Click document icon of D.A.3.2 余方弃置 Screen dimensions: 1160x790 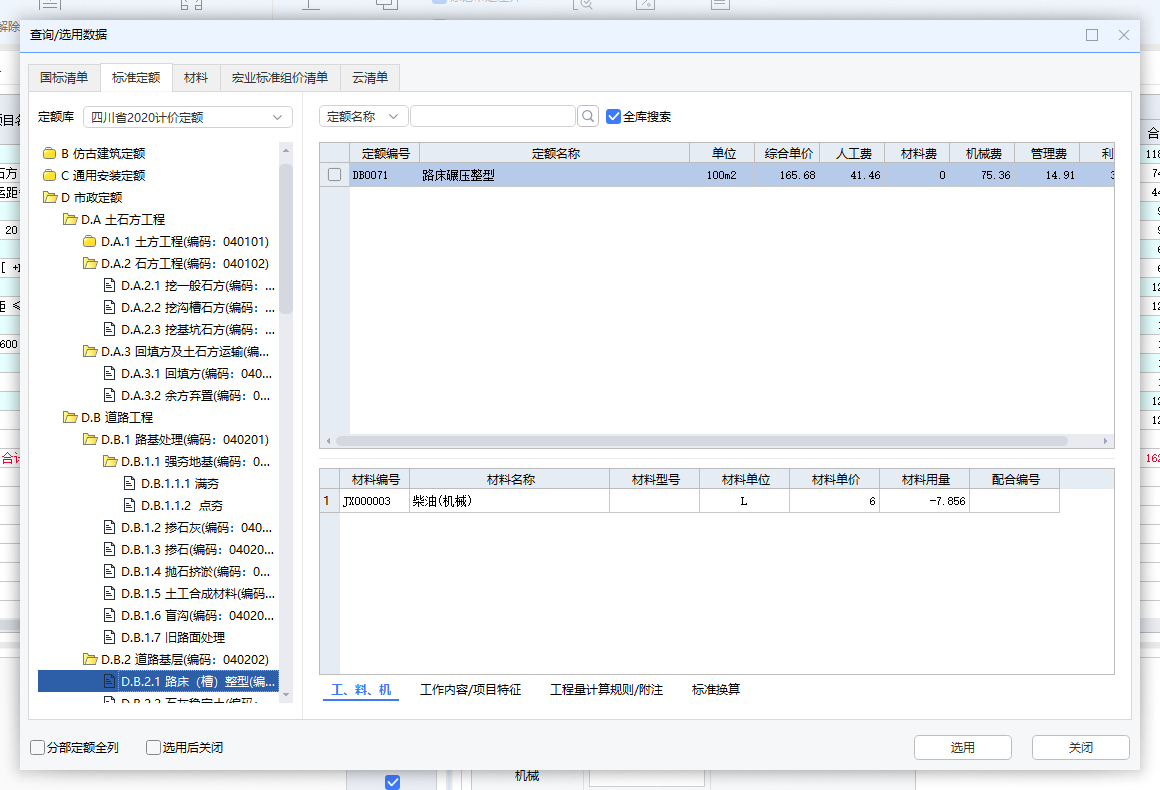[109, 396]
